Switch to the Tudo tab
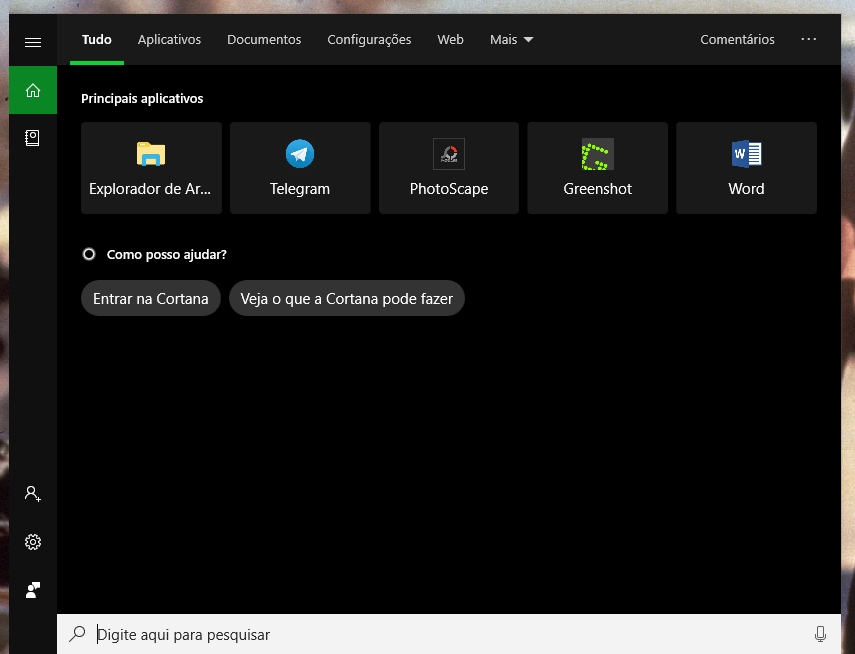 click(97, 40)
